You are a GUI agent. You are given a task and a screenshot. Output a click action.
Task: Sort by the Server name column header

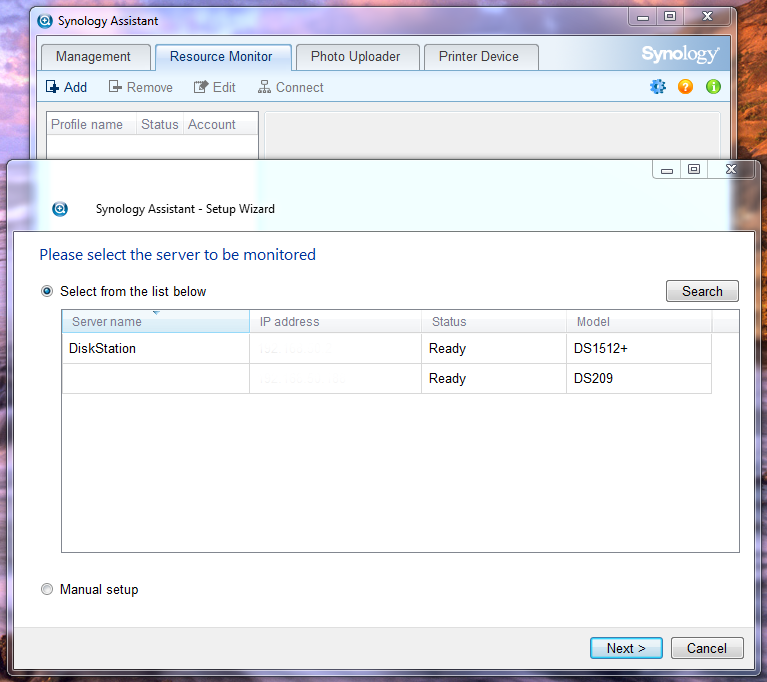pyautogui.click(x=156, y=321)
